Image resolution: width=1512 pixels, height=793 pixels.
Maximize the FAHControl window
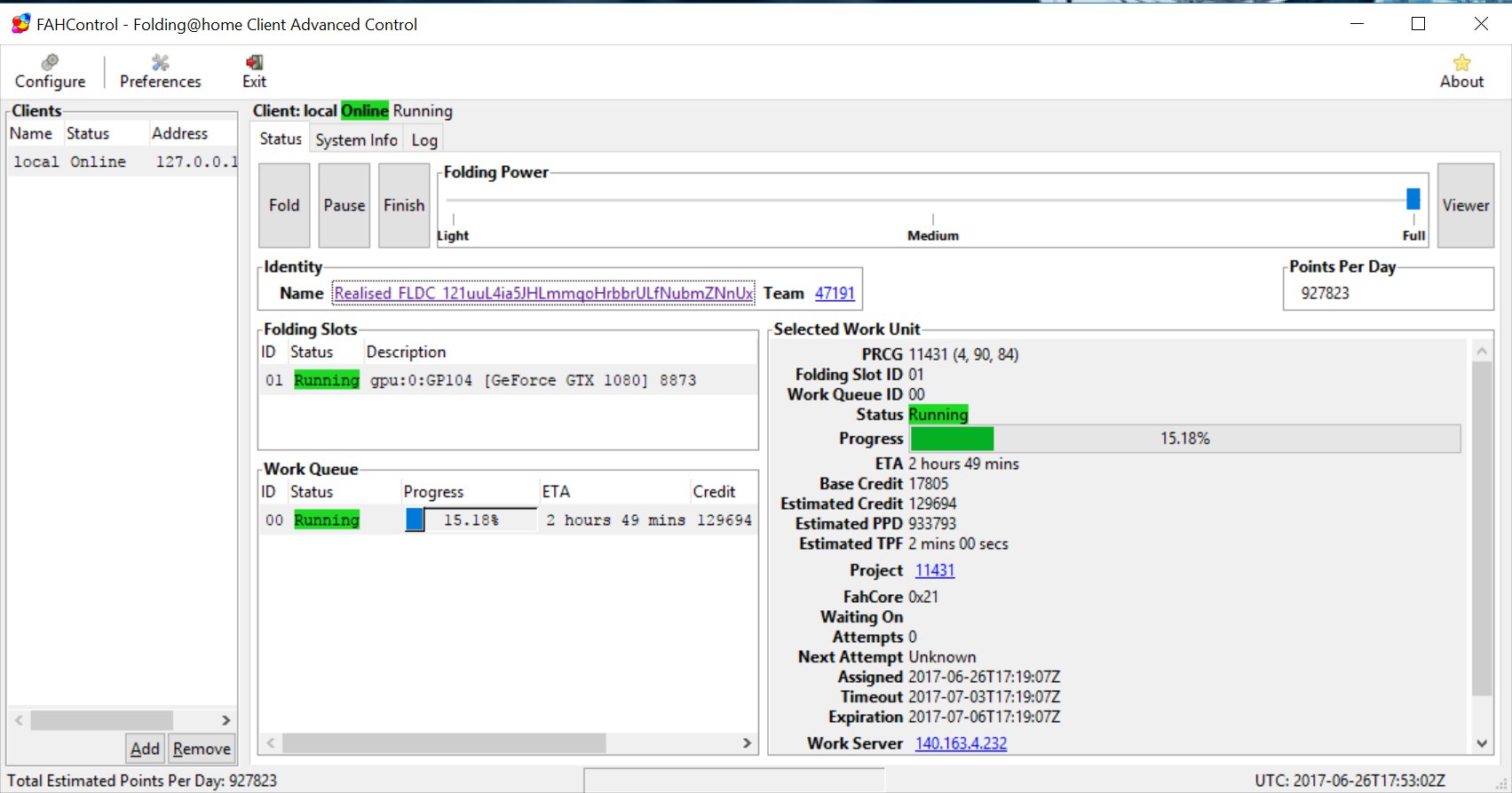coord(1419,24)
